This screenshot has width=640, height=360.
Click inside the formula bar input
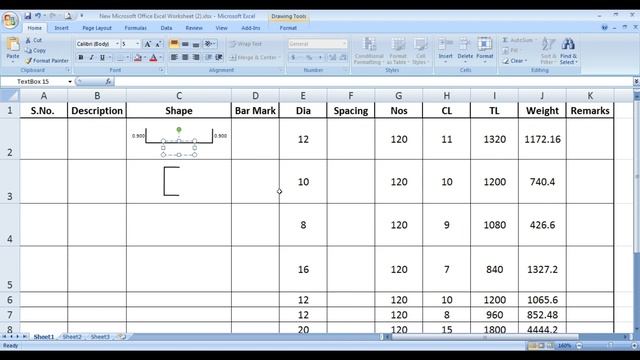(373, 82)
